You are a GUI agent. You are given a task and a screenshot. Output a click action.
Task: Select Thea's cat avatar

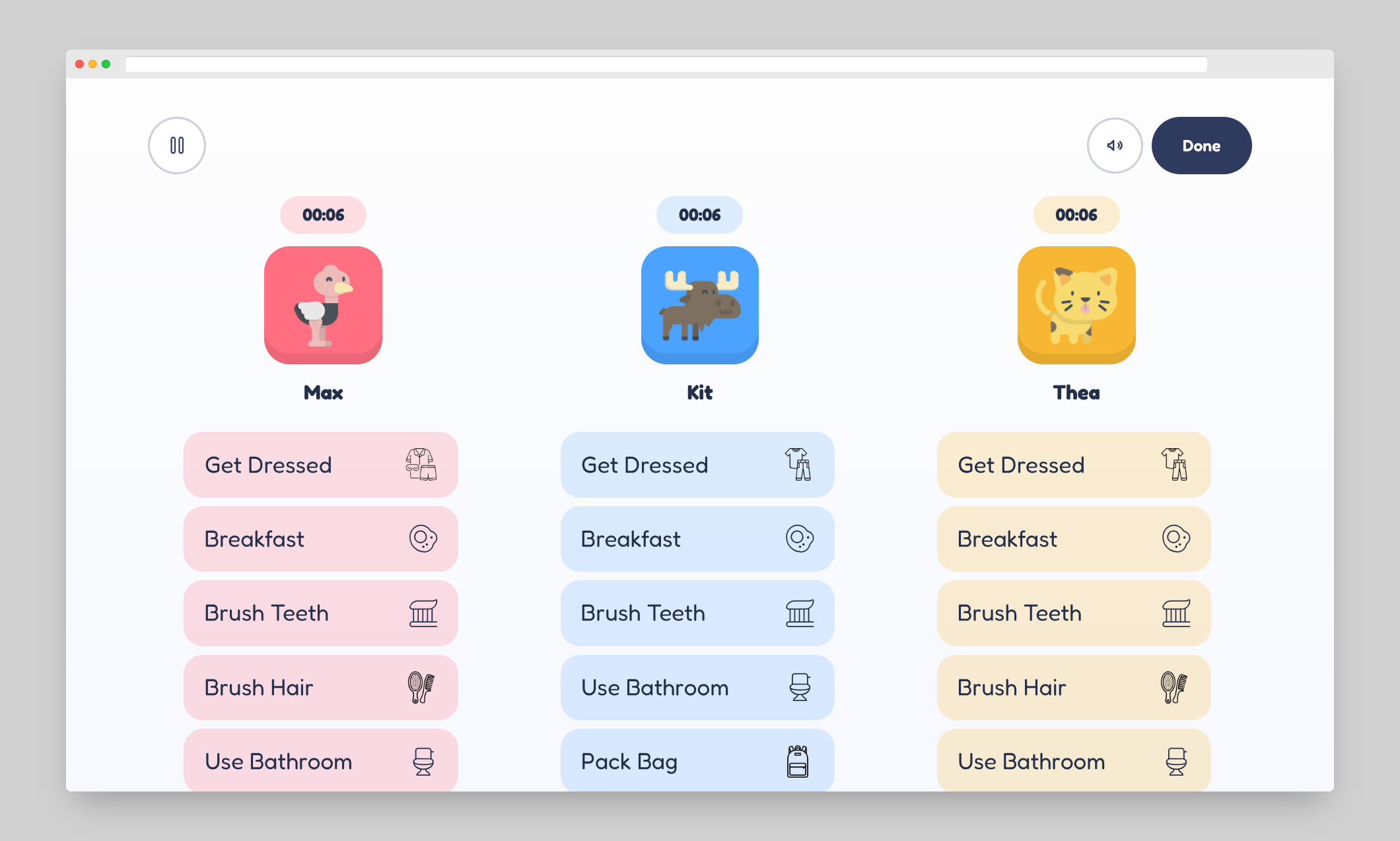point(1076,305)
